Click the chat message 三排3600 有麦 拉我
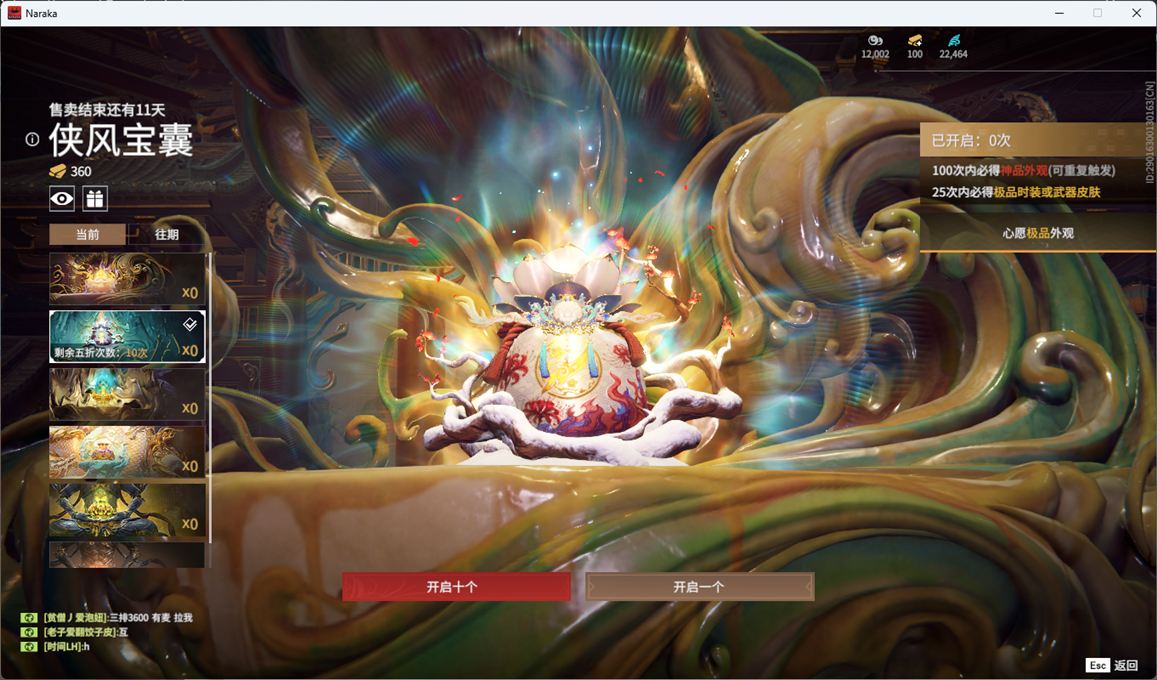This screenshot has width=1157, height=680. pyautogui.click(x=118, y=618)
